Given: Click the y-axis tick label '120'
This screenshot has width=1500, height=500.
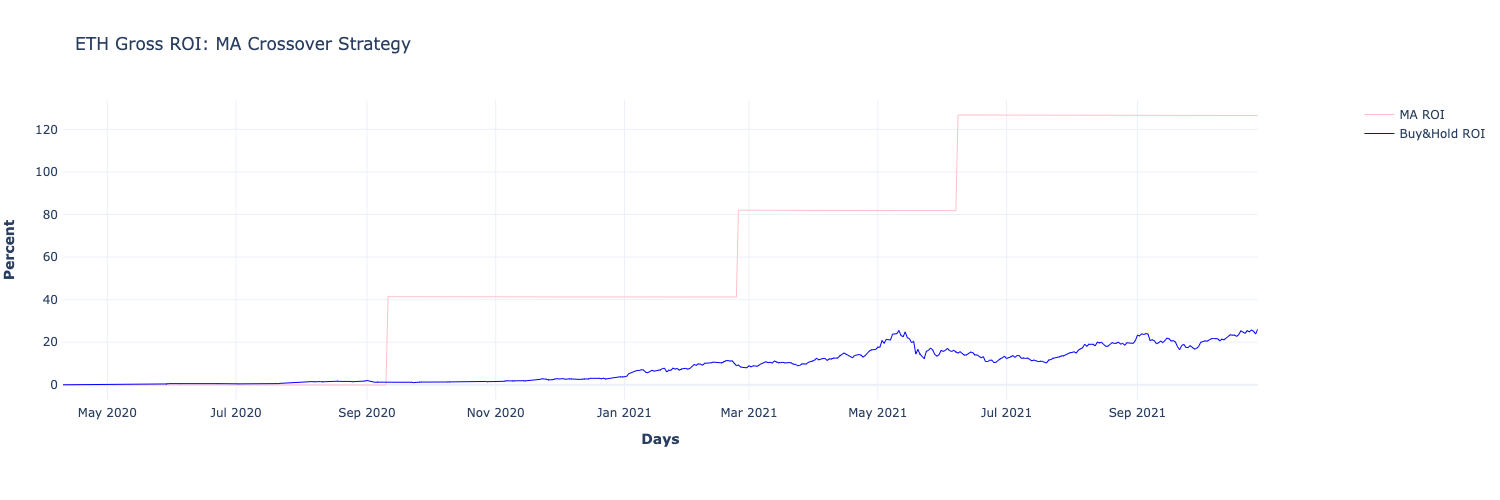Looking at the screenshot, I should click(47, 130).
